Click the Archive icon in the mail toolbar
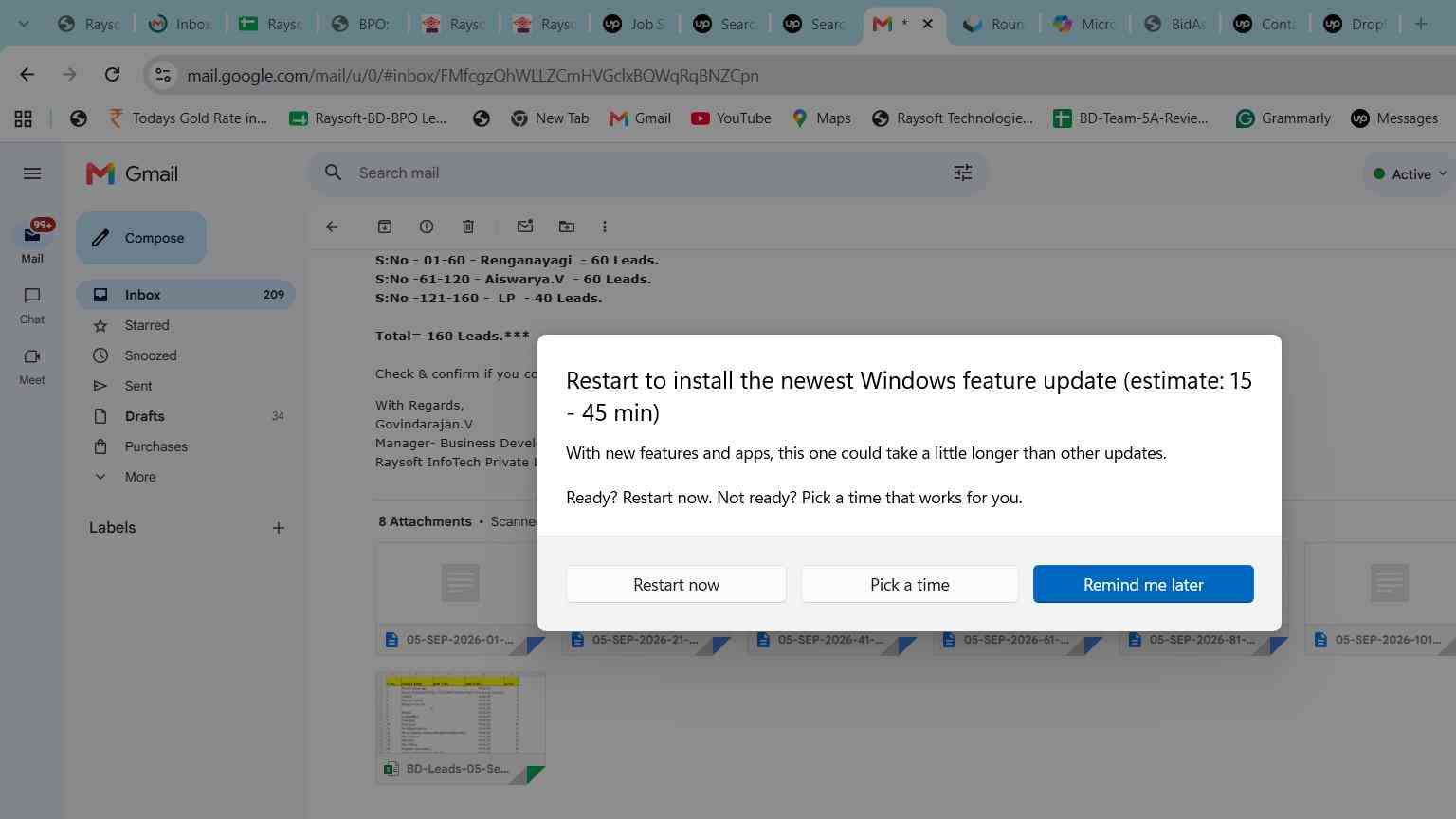 coord(384,227)
